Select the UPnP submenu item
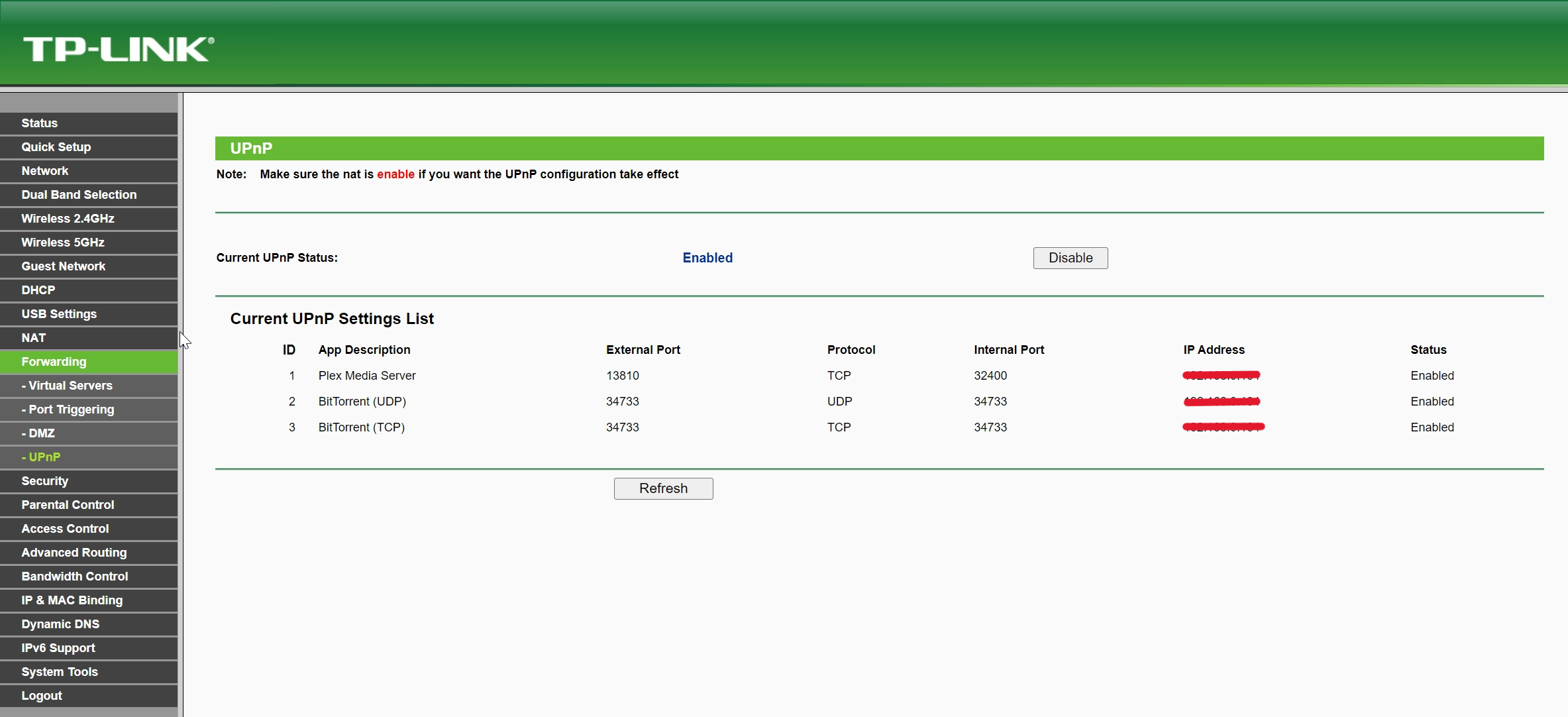This screenshot has width=1568, height=717. click(x=89, y=457)
